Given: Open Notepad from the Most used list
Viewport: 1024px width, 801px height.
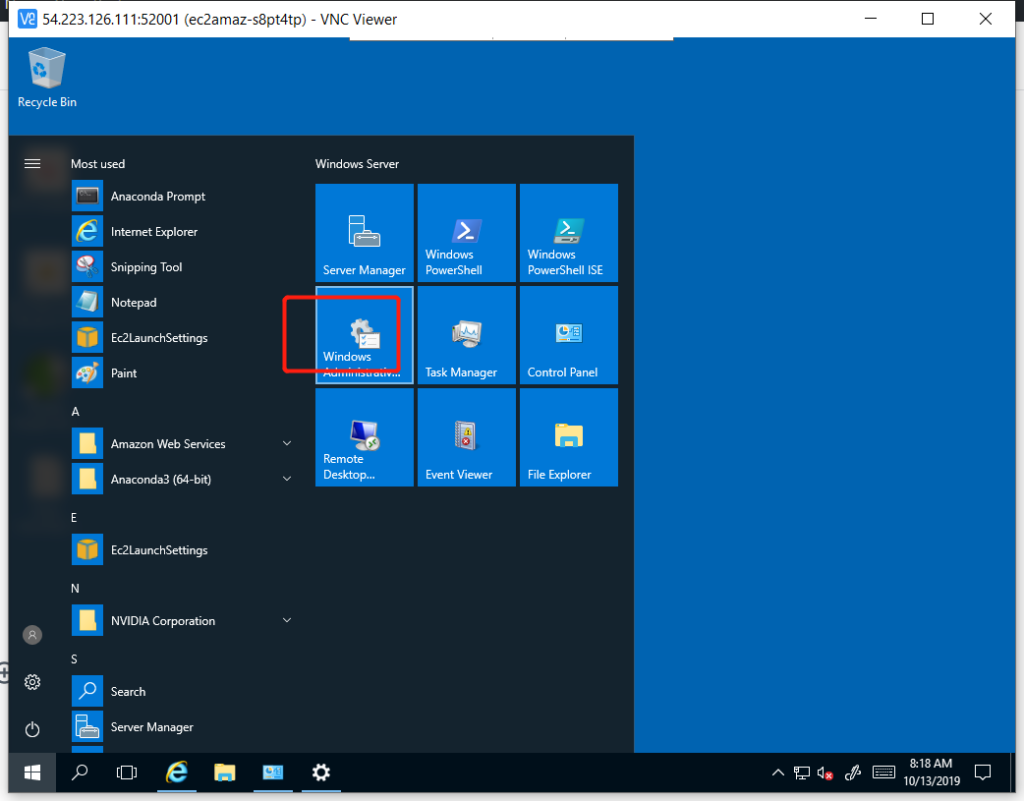Looking at the screenshot, I should [133, 302].
